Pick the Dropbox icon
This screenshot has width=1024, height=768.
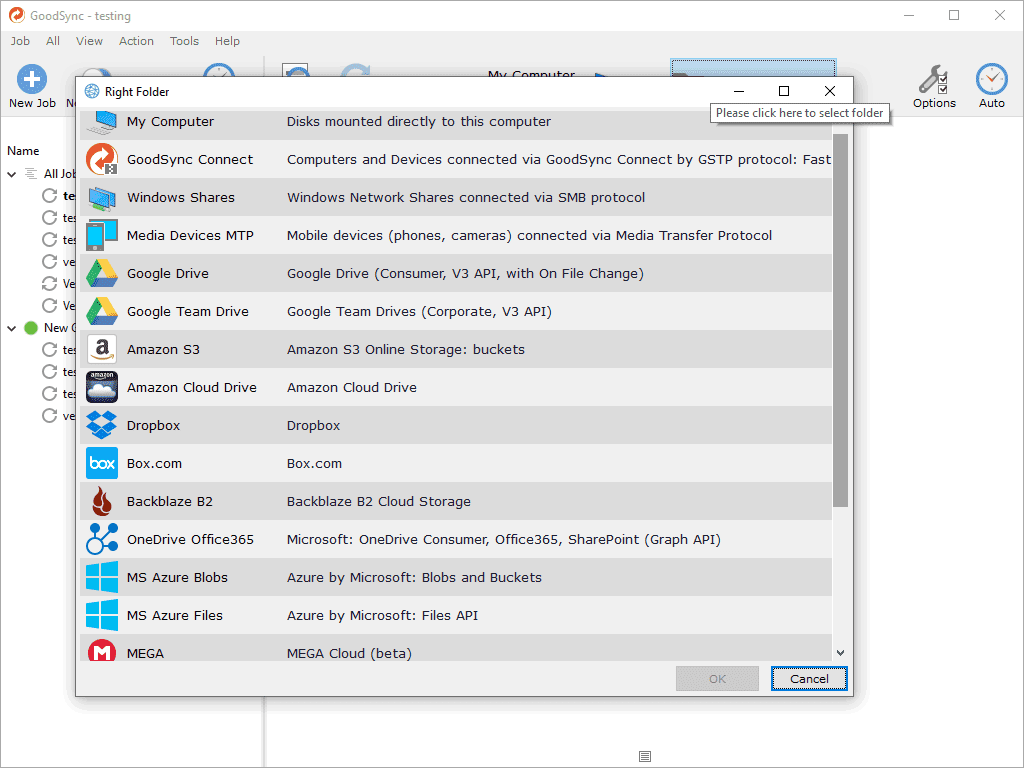pyautogui.click(x=102, y=425)
